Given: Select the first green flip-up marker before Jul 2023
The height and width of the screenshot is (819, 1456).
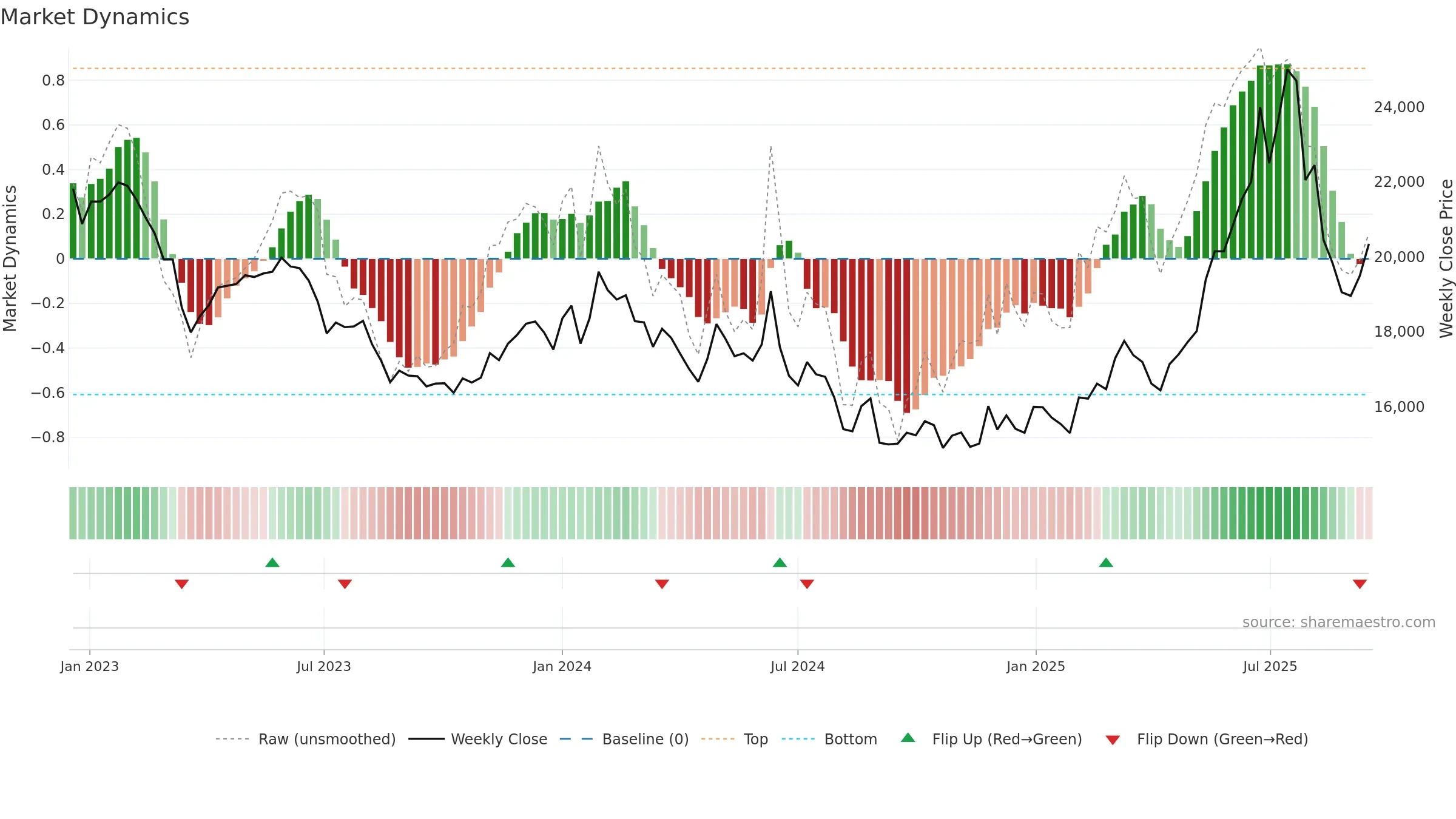Looking at the screenshot, I should (x=272, y=562).
